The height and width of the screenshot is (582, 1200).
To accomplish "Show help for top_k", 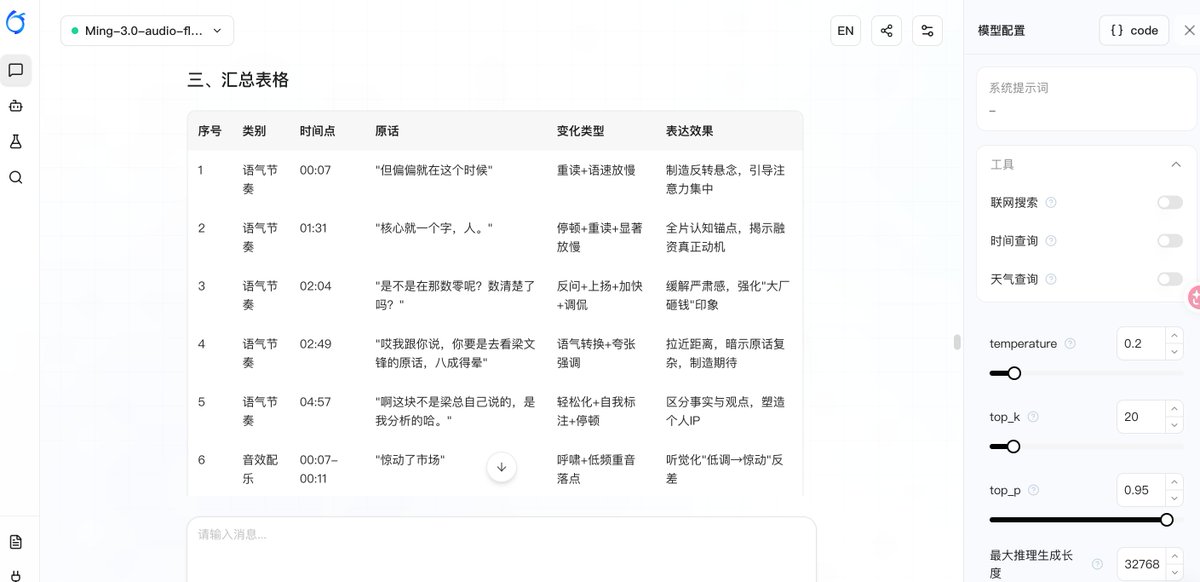I will click(1033, 417).
